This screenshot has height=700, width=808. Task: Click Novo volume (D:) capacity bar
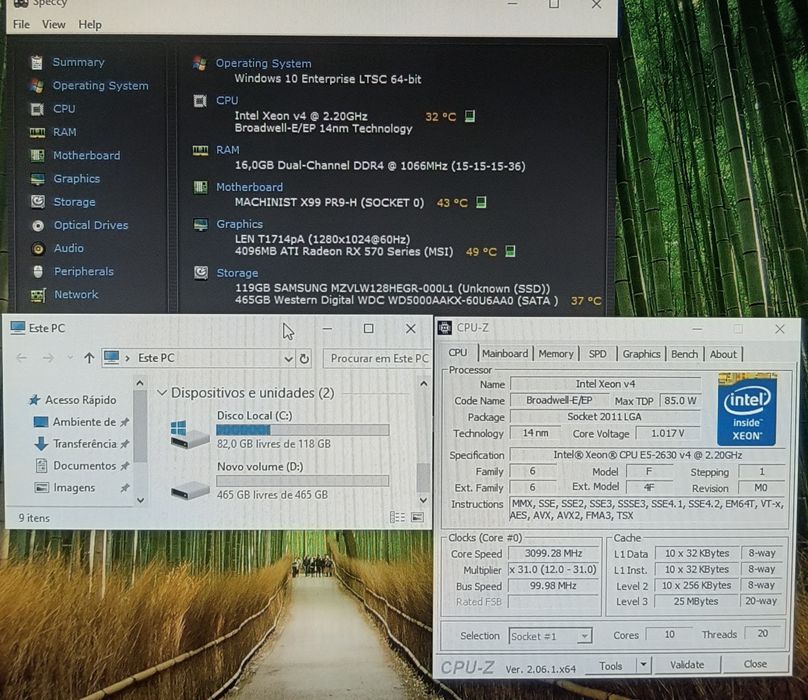click(x=302, y=481)
